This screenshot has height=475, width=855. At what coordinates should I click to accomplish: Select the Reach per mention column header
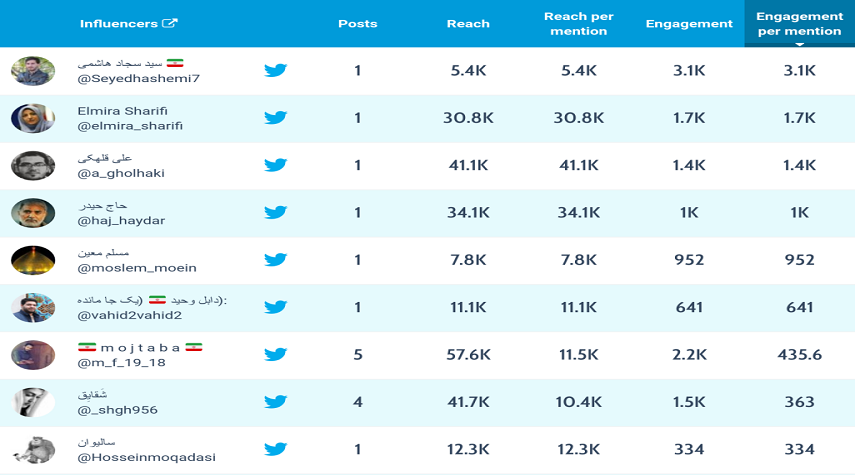(x=578, y=24)
